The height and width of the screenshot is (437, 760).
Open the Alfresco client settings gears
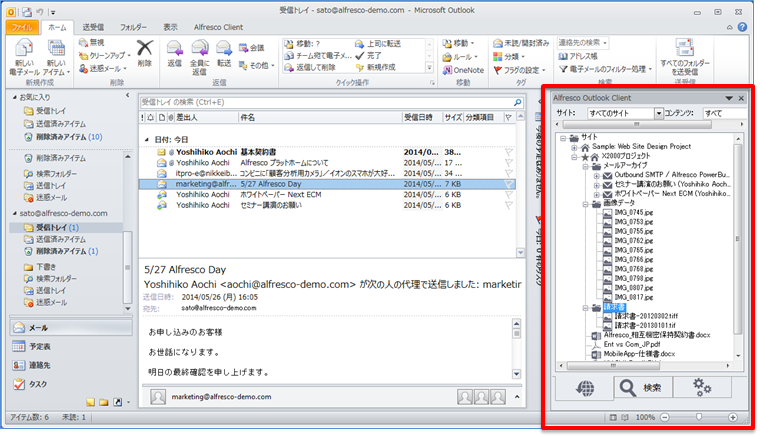coord(701,387)
